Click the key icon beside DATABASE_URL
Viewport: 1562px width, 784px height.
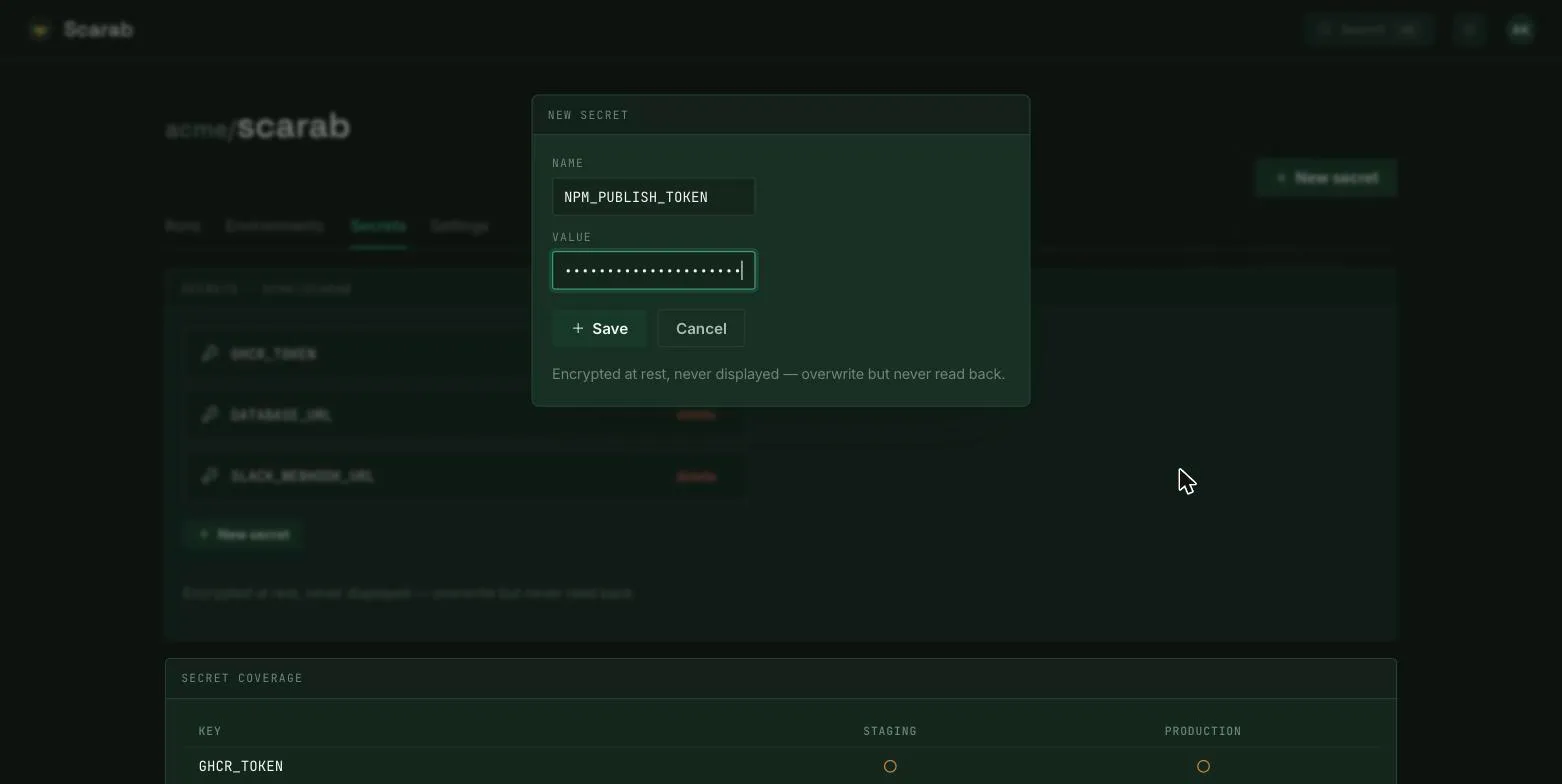209,414
